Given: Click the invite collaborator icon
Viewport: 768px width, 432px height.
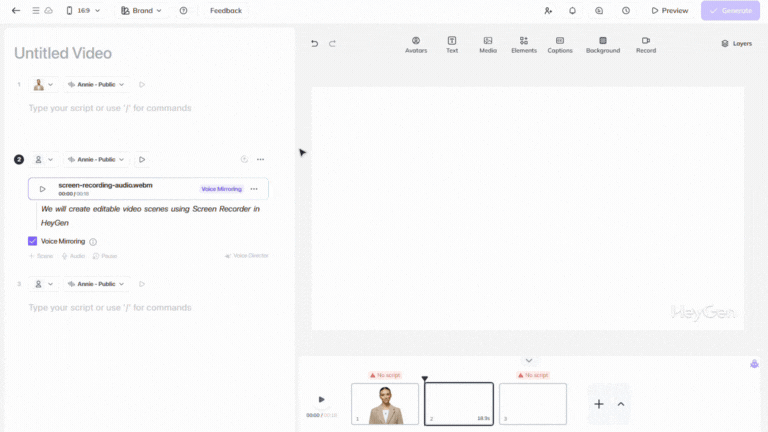Looking at the screenshot, I should 548,10.
